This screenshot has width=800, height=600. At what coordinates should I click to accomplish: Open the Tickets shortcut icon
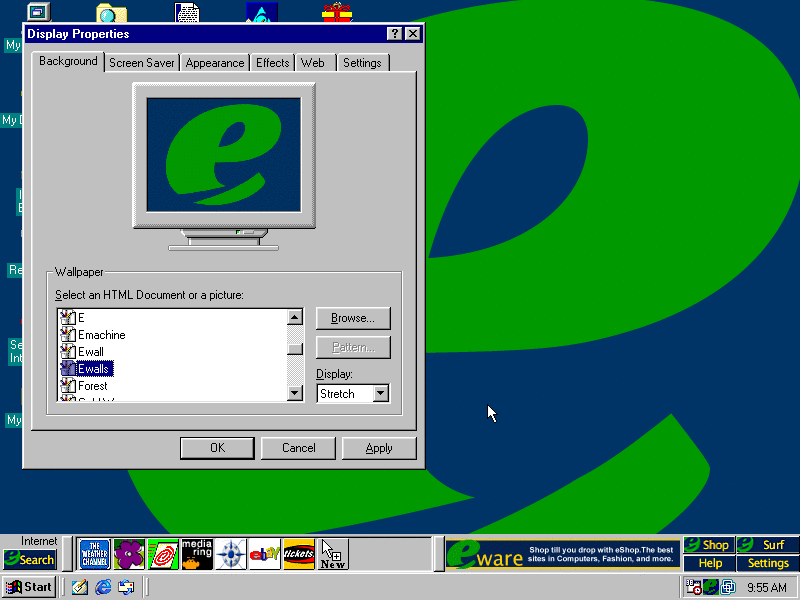[299, 554]
